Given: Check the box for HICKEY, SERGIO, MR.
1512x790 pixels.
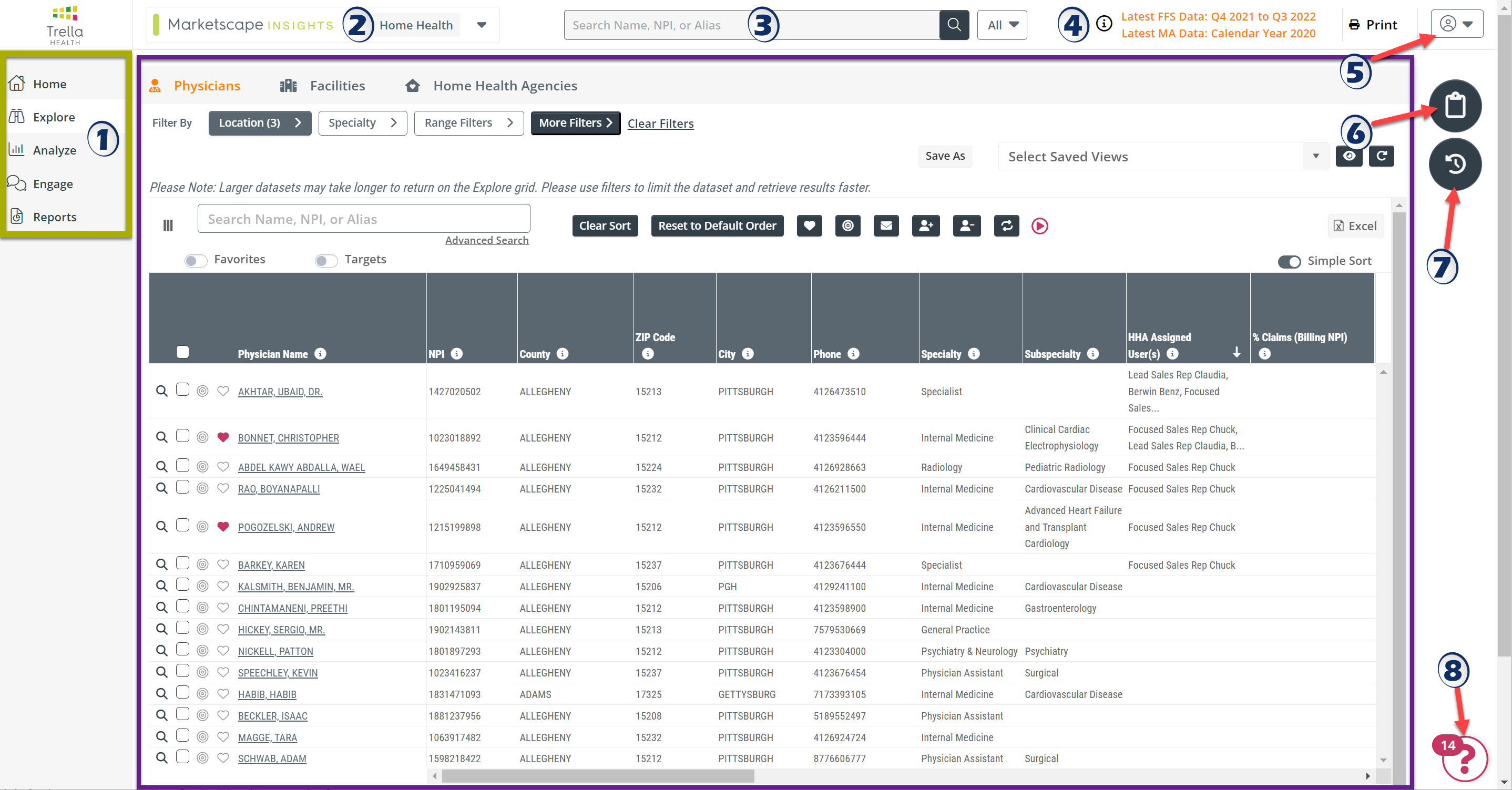Looking at the screenshot, I should pos(182,628).
